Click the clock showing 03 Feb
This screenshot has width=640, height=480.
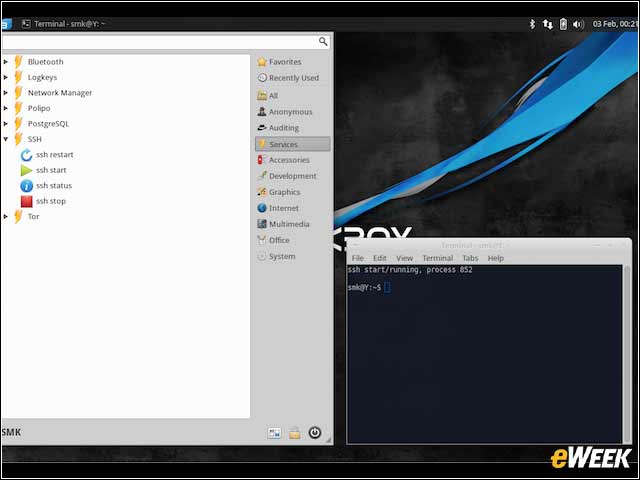(614, 24)
